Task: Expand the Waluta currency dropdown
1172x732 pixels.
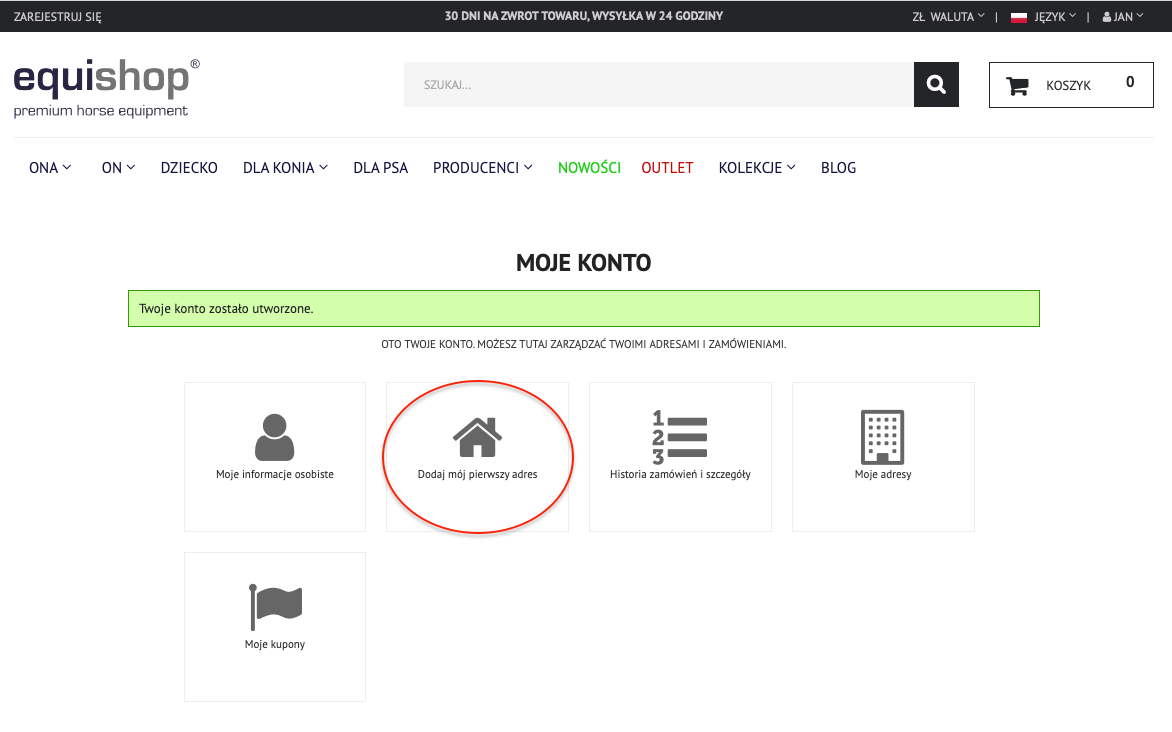Action: click(948, 17)
